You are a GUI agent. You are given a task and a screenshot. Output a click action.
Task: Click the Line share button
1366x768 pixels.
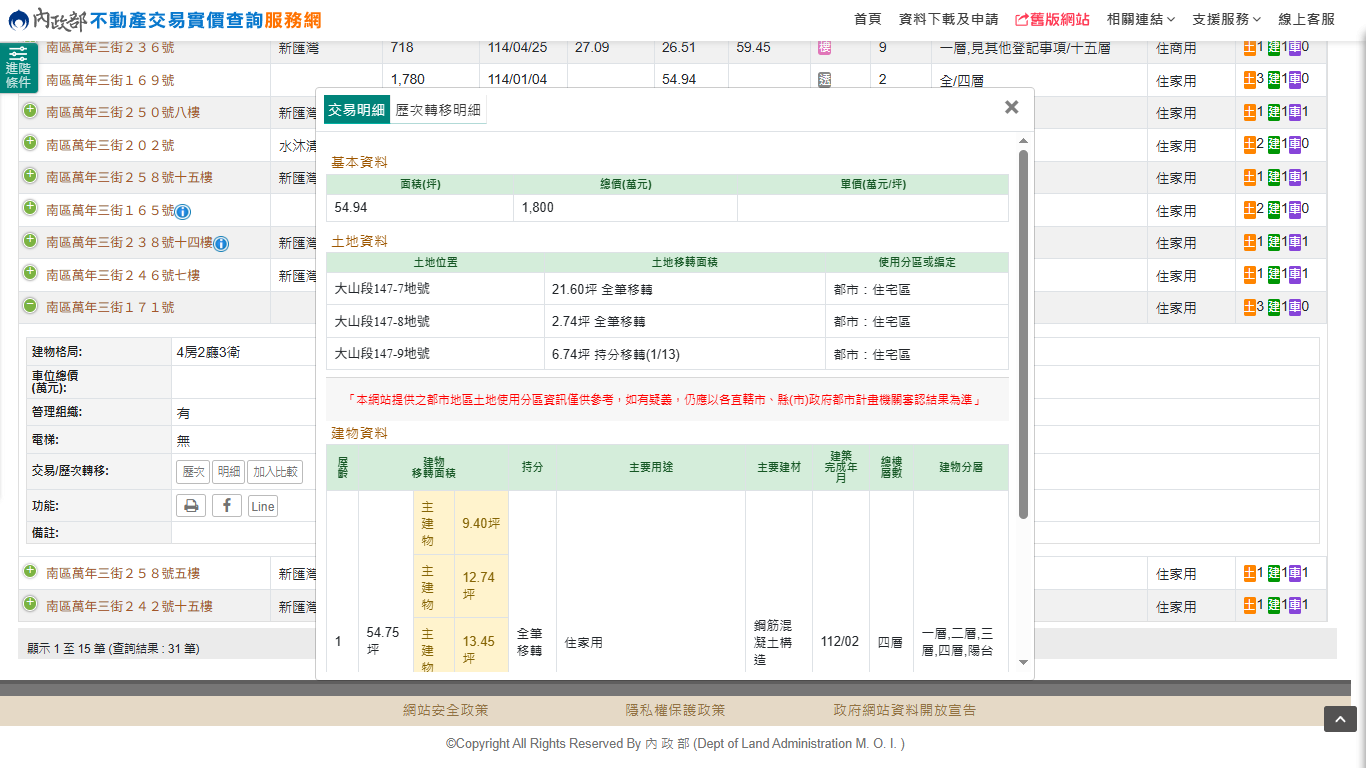click(x=262, y=507)
